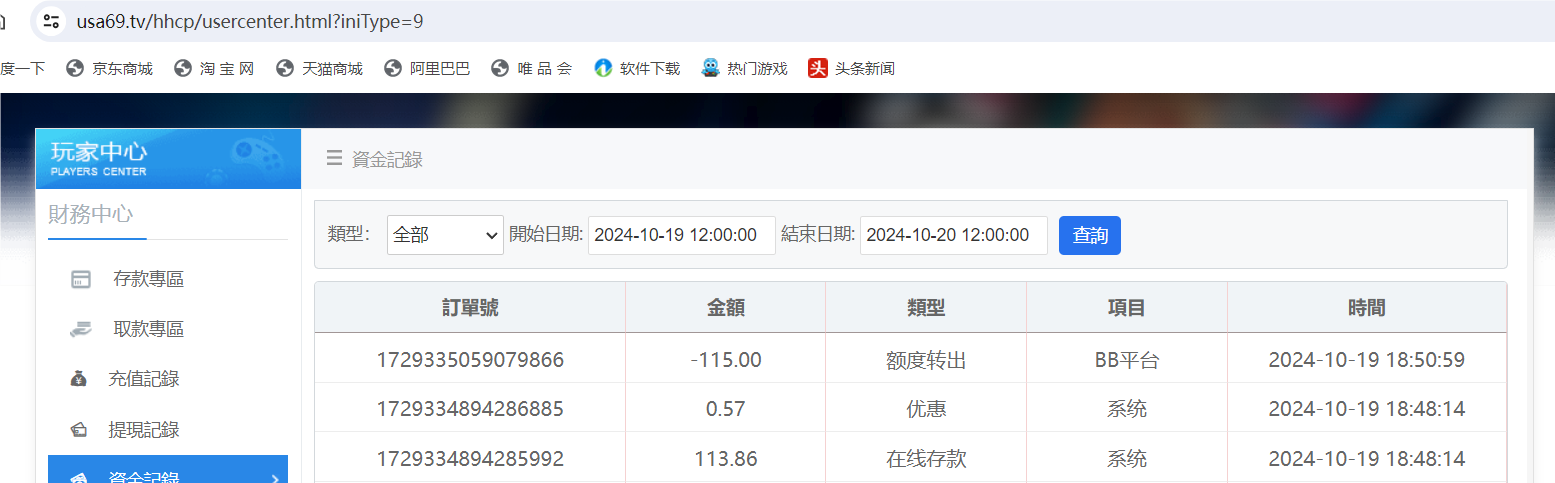The image size is (1555, 483).
Task: Select order number 1729334894286885
Action: (470, 409)
